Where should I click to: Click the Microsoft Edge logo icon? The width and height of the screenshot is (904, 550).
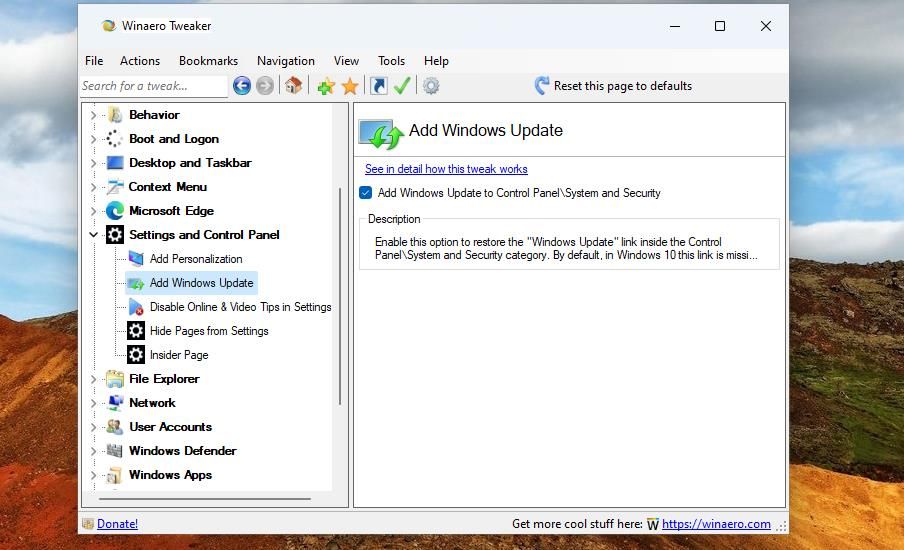[x=115, y=211]
